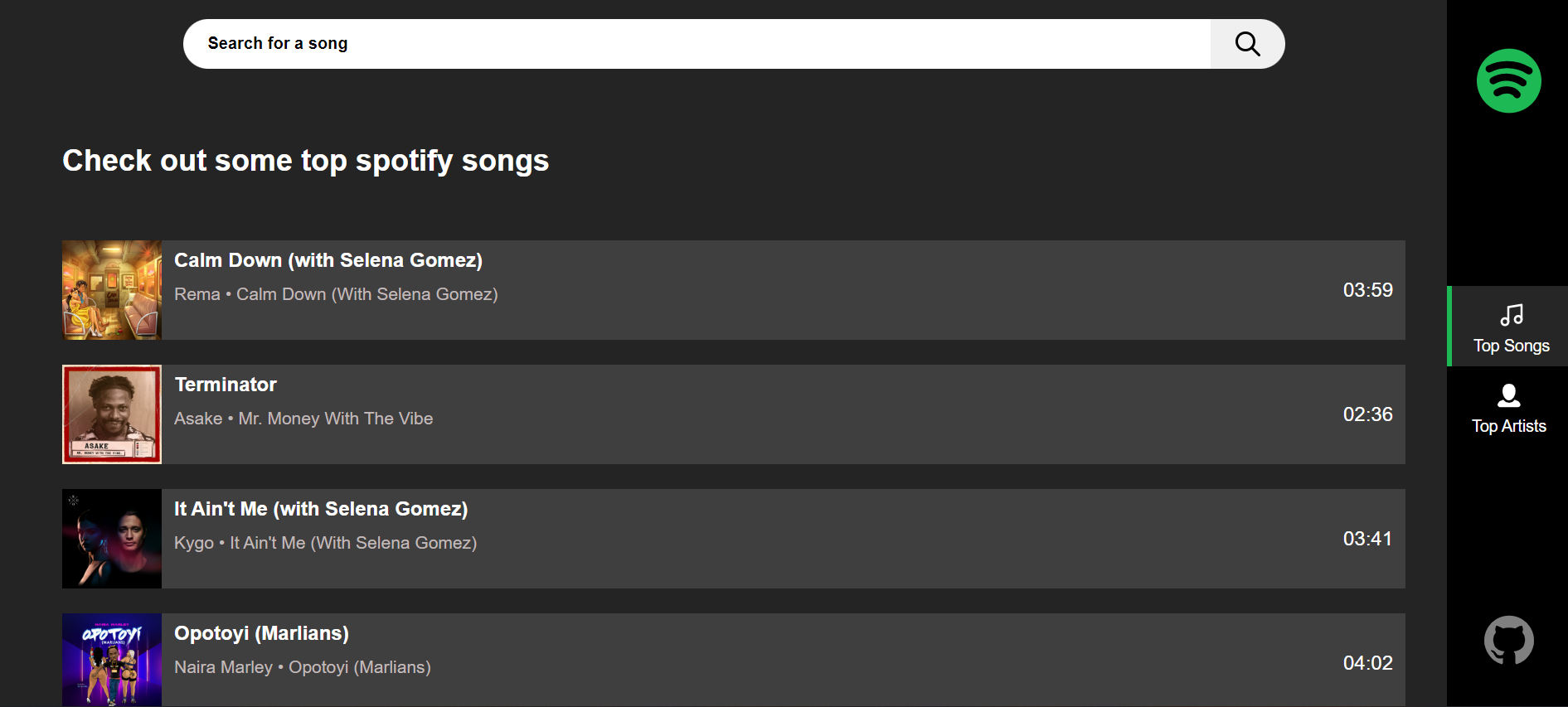Focus the Search for a song field

697,44
